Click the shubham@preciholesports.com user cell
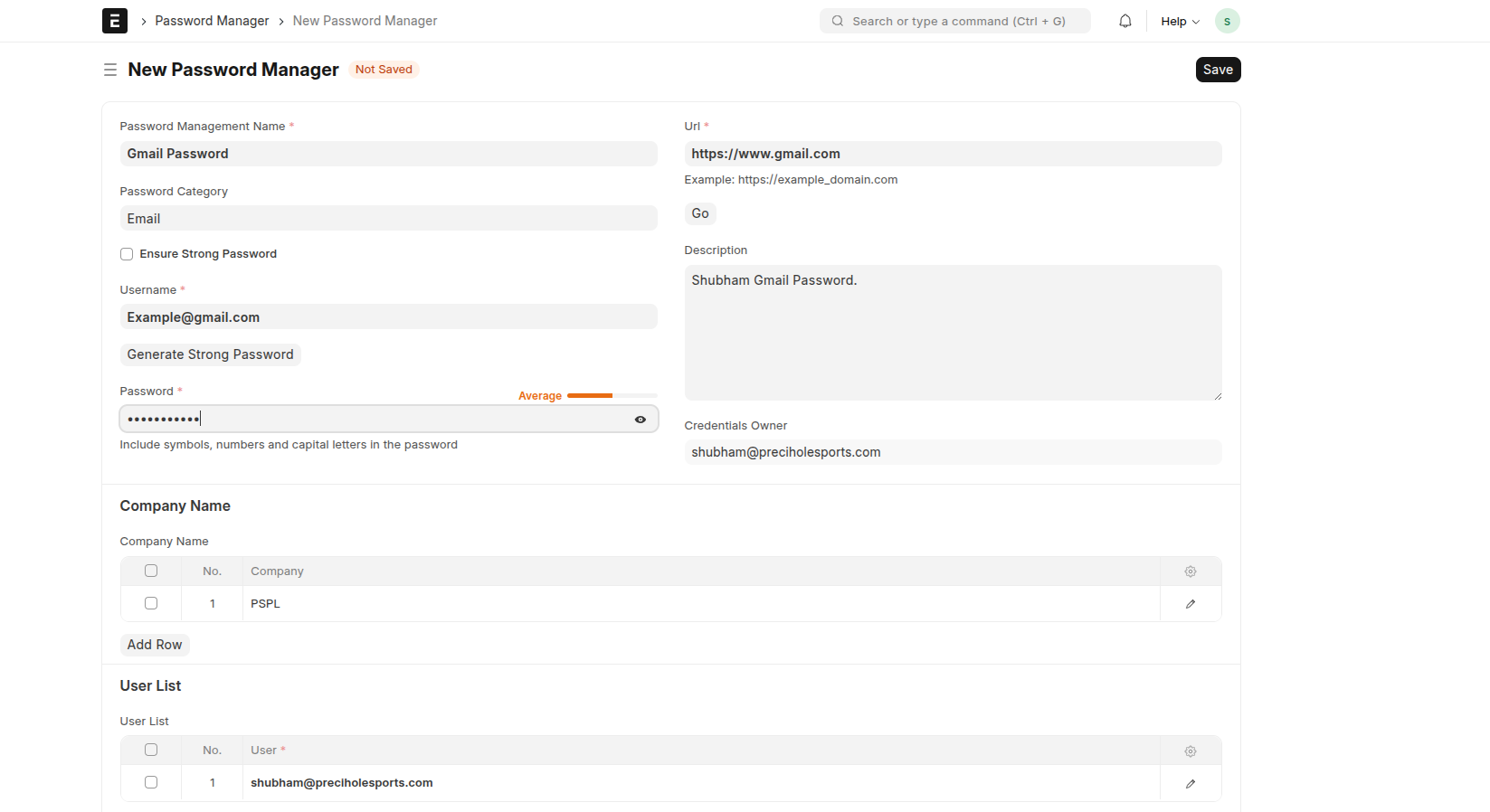Image resolution: width=1490 pixels, height=812 pixels. [x=701, y=783]
